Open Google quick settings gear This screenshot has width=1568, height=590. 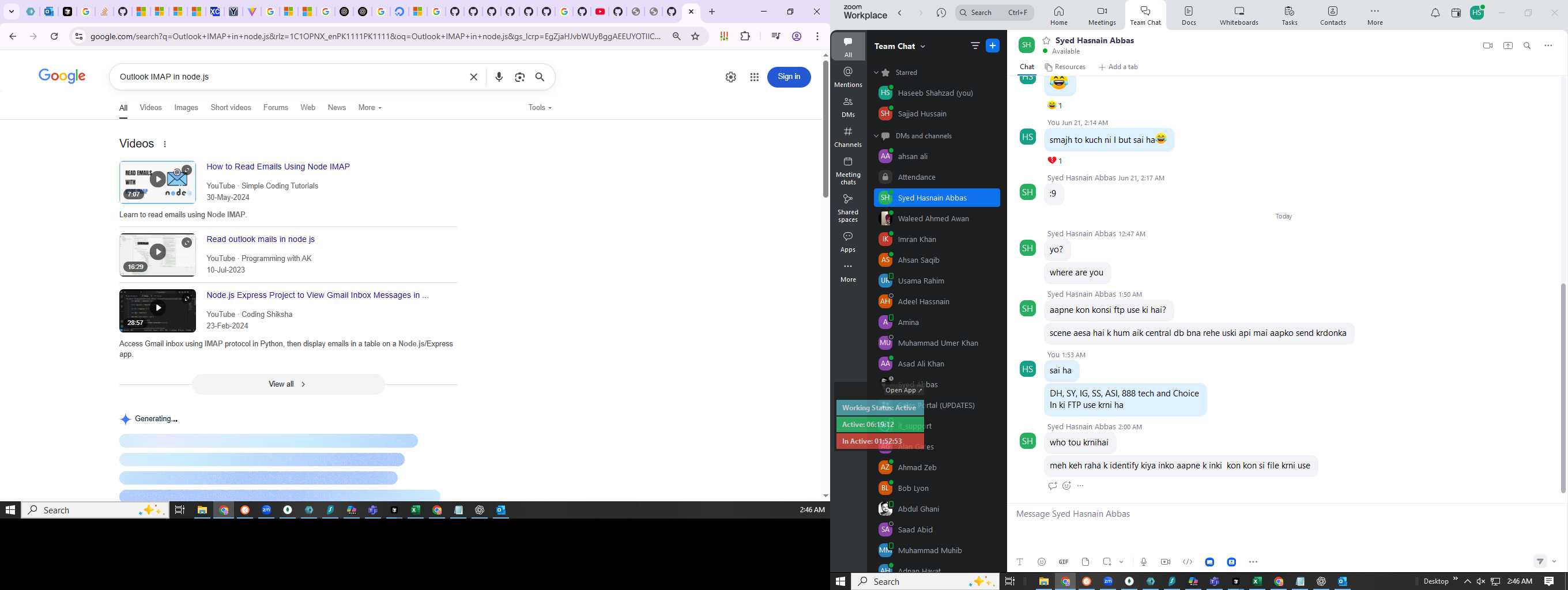pyautogui.click(x=730, y=77)
